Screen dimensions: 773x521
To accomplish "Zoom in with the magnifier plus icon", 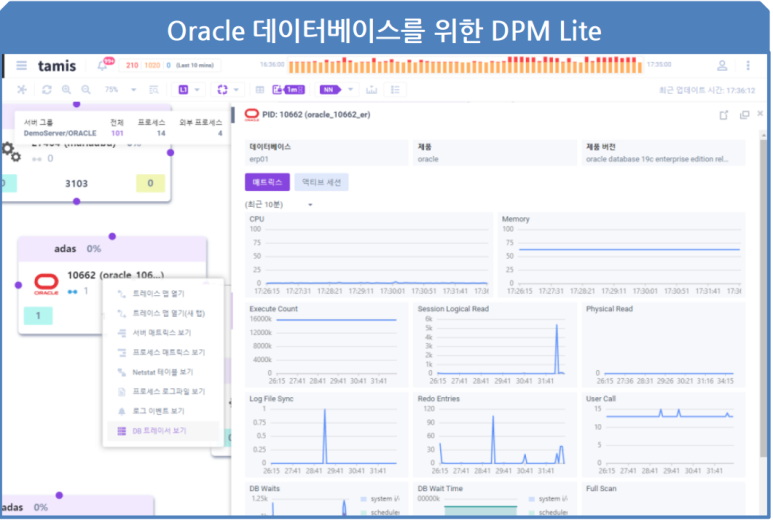I will click(67, 90).
